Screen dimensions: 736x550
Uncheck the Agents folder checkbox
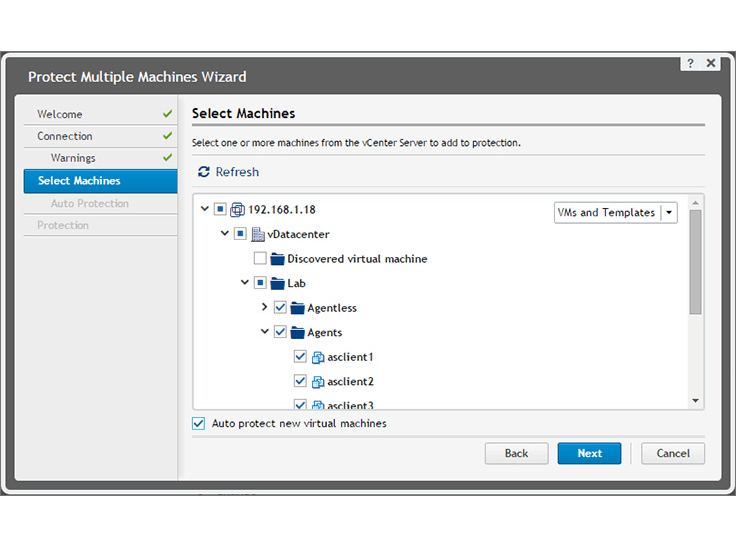(280, 332)
